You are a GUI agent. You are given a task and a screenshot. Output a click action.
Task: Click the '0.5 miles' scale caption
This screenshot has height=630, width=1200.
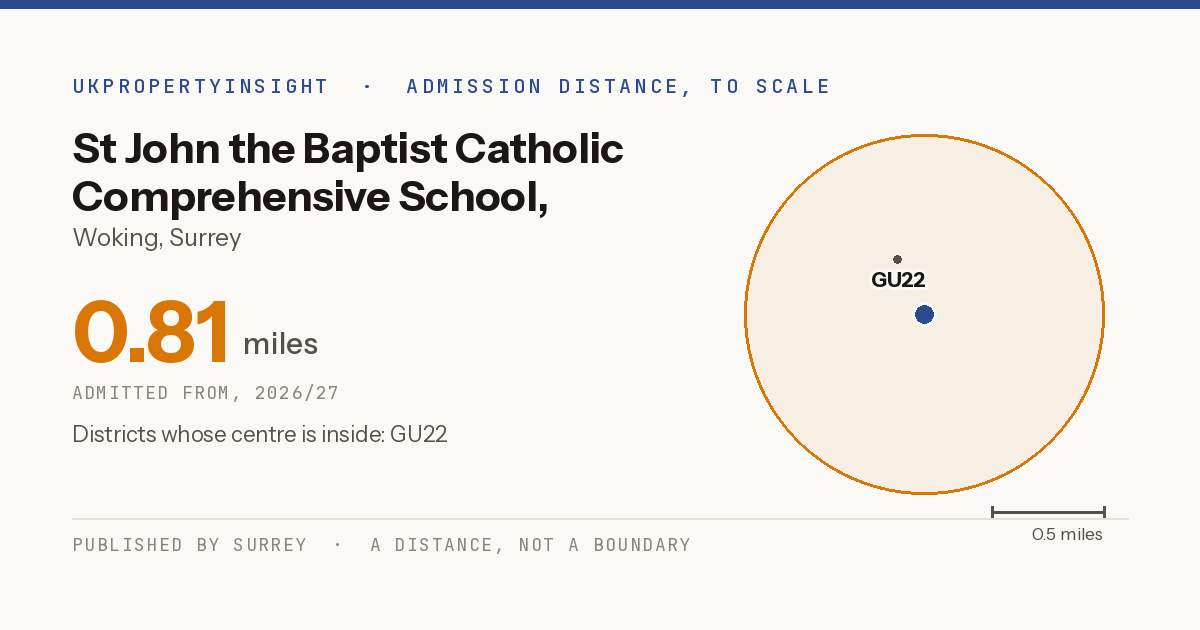[x=1067, y=535]
